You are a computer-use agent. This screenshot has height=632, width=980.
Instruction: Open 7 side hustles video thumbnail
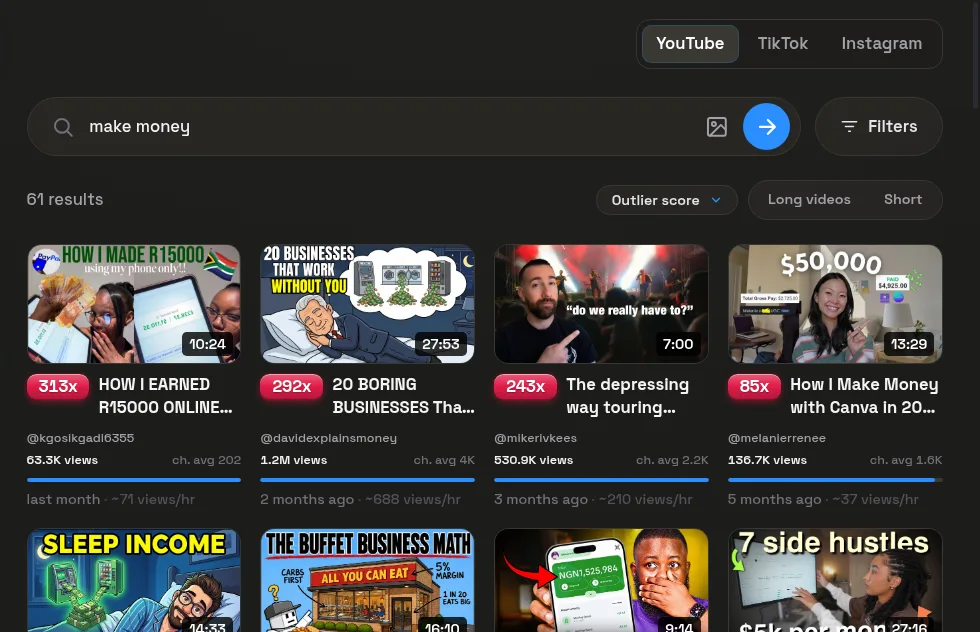[835, 581]
